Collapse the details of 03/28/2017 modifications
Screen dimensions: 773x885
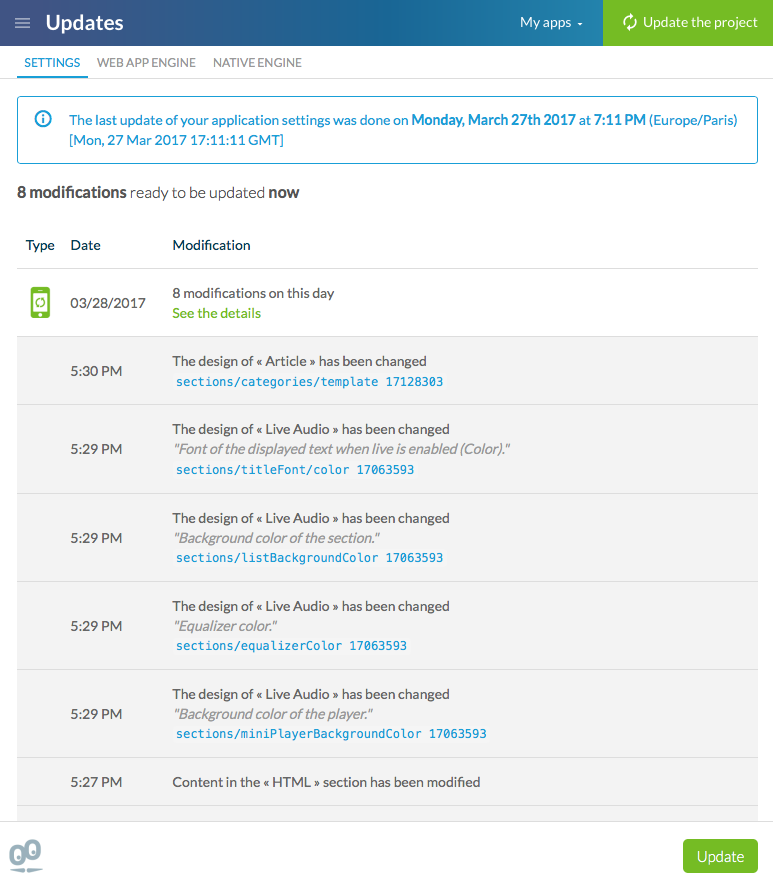pos(216,313)
